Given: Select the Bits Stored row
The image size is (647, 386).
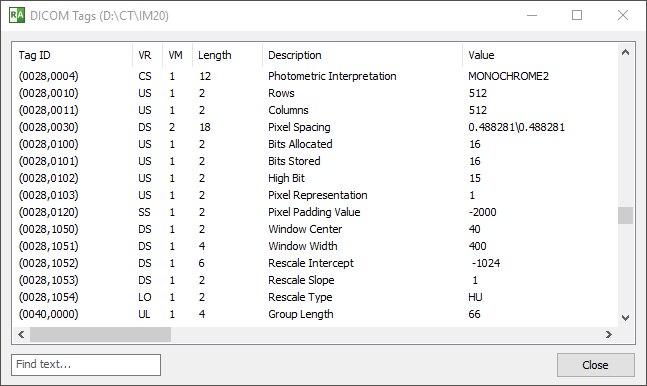Looking at the screenshot, I should (315, 161).
